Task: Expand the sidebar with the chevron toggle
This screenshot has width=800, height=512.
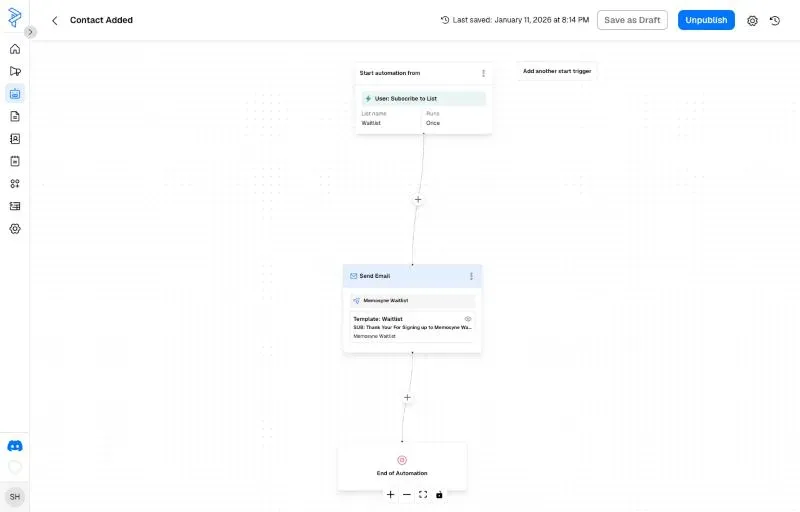Action: pos(30,32)
